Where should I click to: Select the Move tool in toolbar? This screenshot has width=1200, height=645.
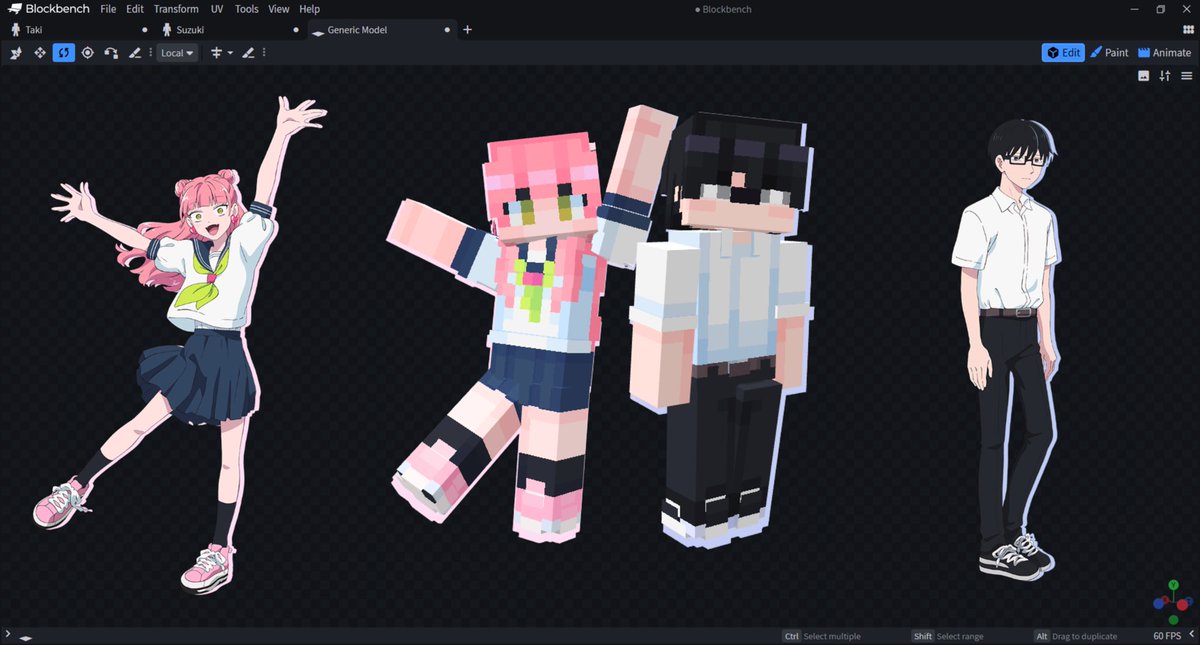(x=40, y=53)
